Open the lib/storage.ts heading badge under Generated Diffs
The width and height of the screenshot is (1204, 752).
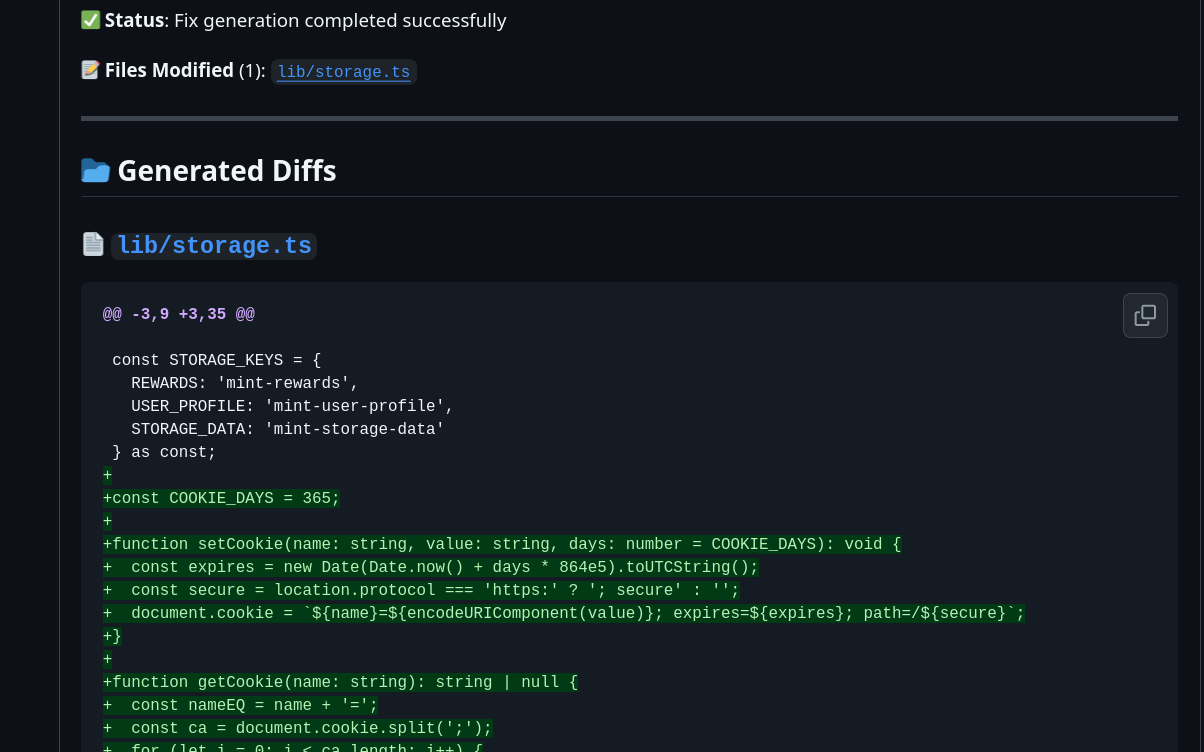tap(214, 246)
